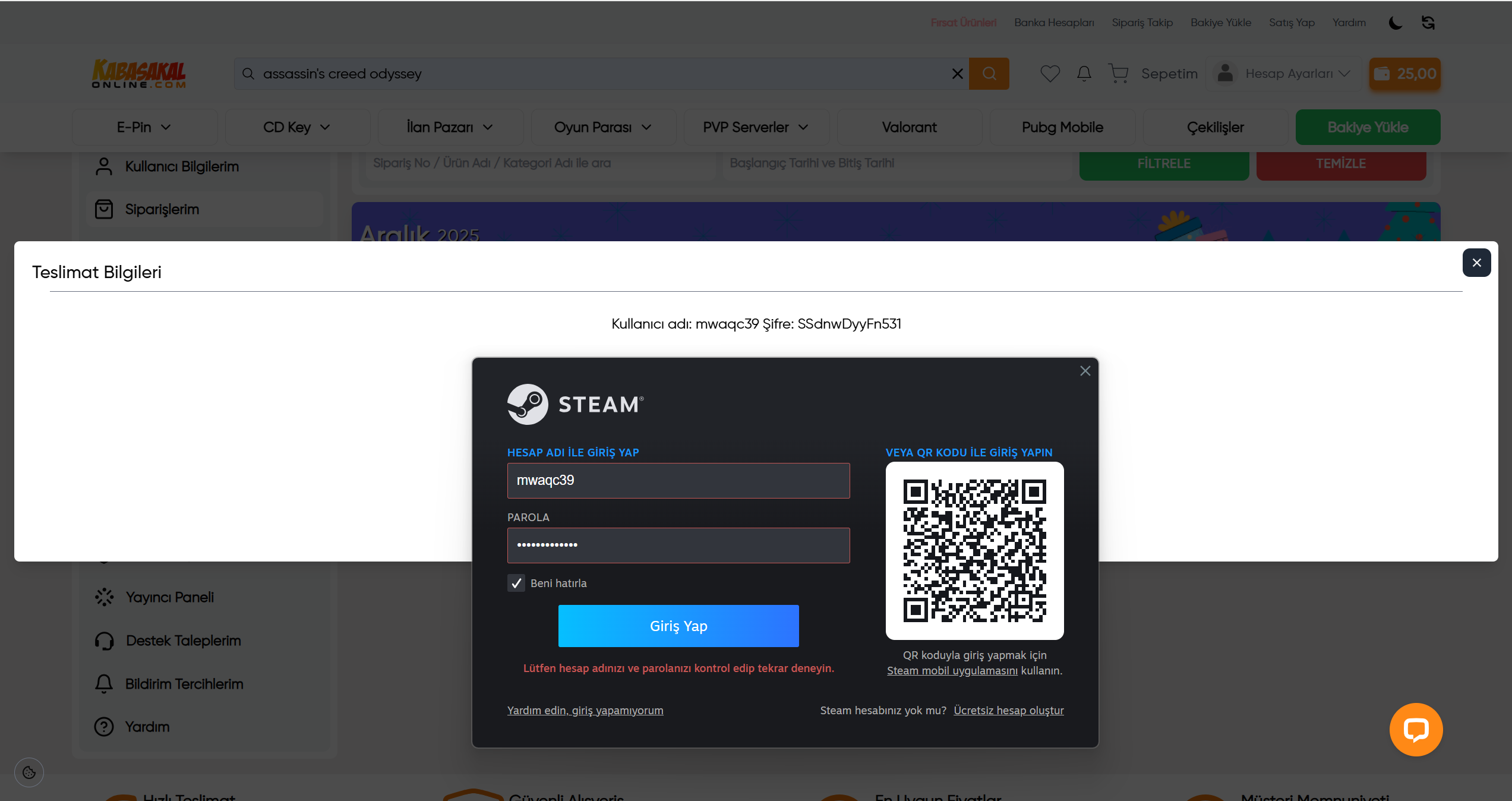The height and width of the screenshot is (801, 1512).
Task: Click the Steam QR code image
Action: [x=975, y=551]
